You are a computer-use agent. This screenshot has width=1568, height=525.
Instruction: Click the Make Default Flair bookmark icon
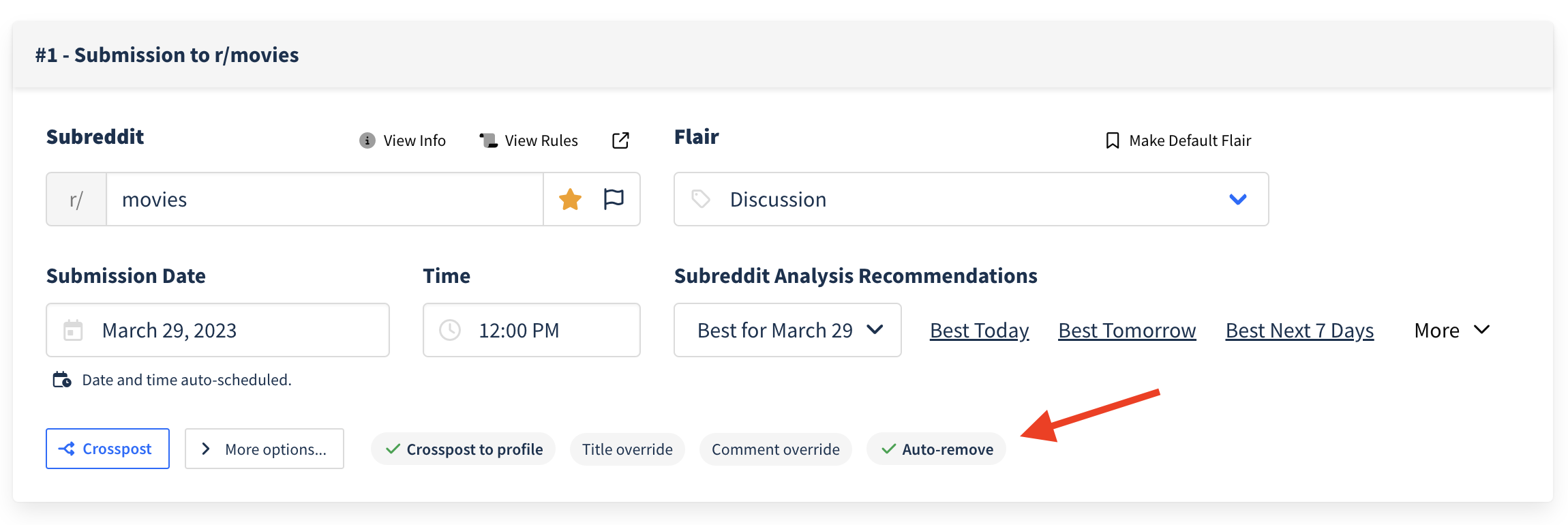pyautogui.click(x=1112, y=140)
